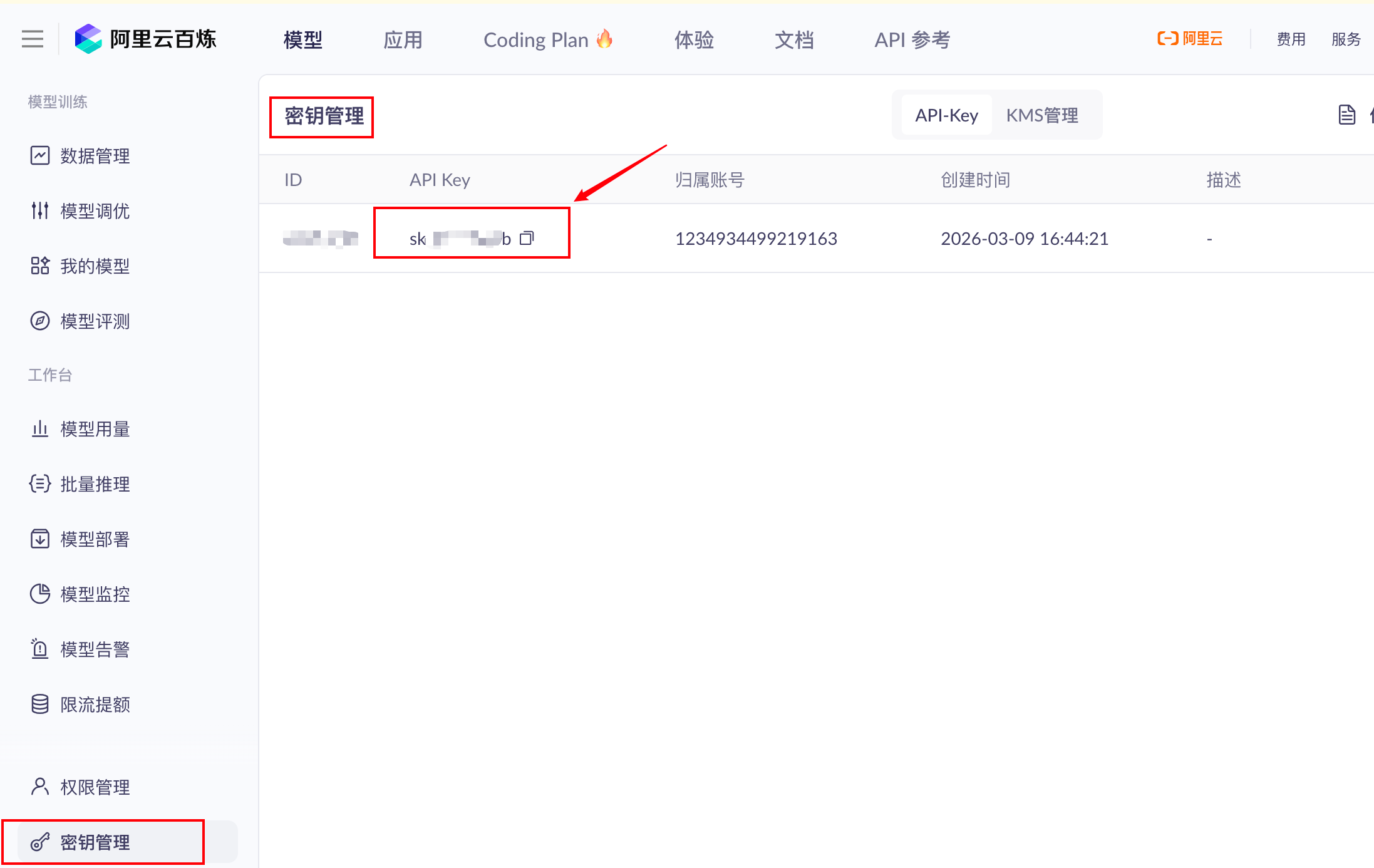This screenshot has width=1374, height=868.
Task: Click the 创建时间 column header
Action: [975, 180]
